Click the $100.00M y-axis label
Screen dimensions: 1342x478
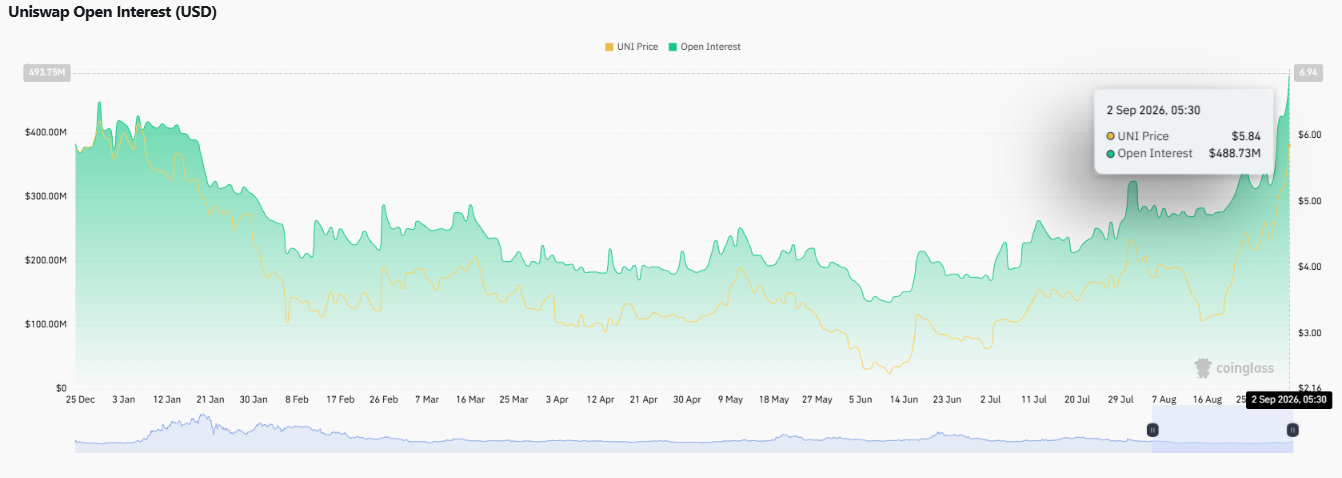(46, 324)
